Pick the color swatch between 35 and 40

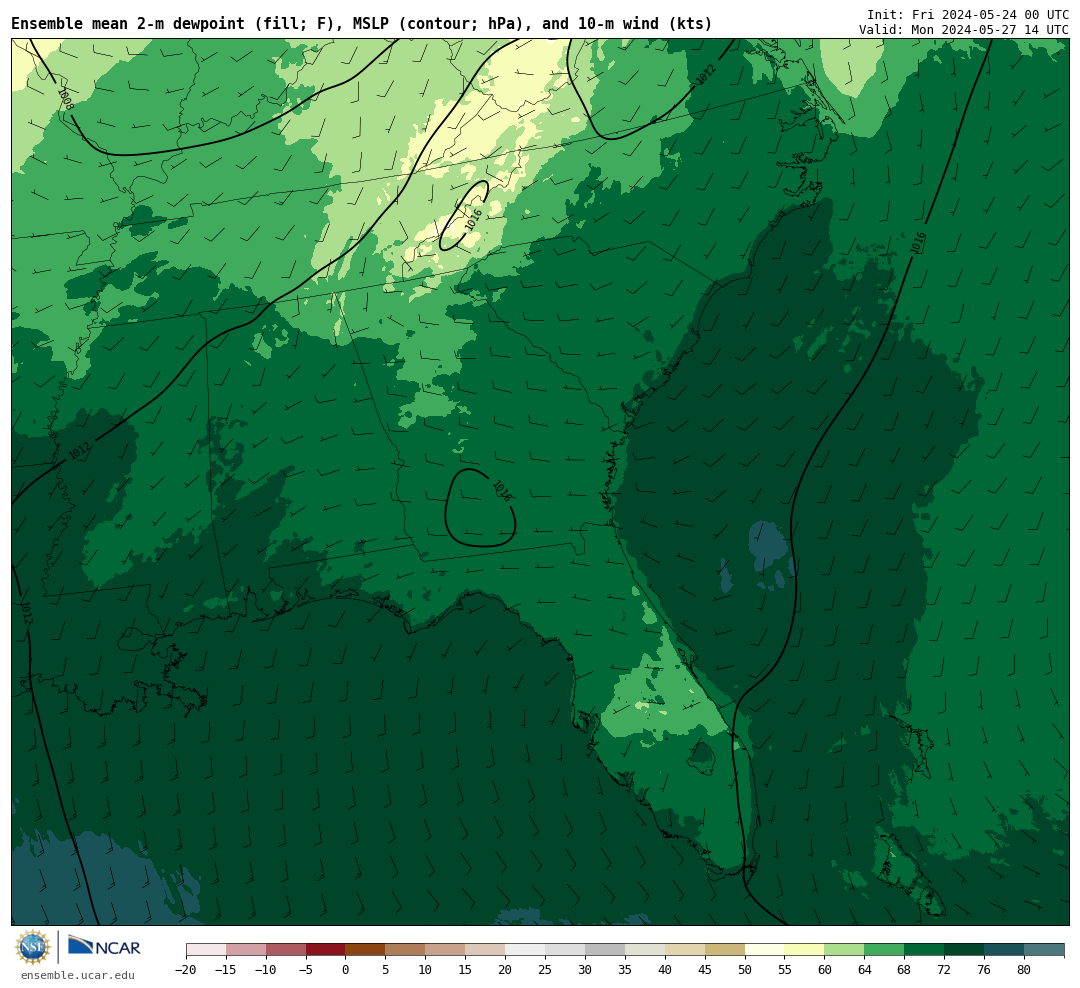pyautogui.click(x=645, y=950)
